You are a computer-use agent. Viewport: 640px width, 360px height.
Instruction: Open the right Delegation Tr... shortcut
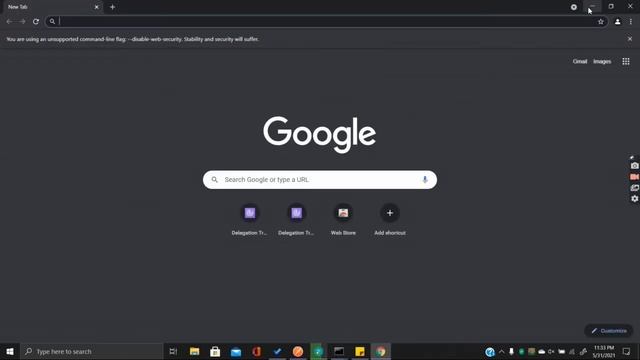pos(296,220)
